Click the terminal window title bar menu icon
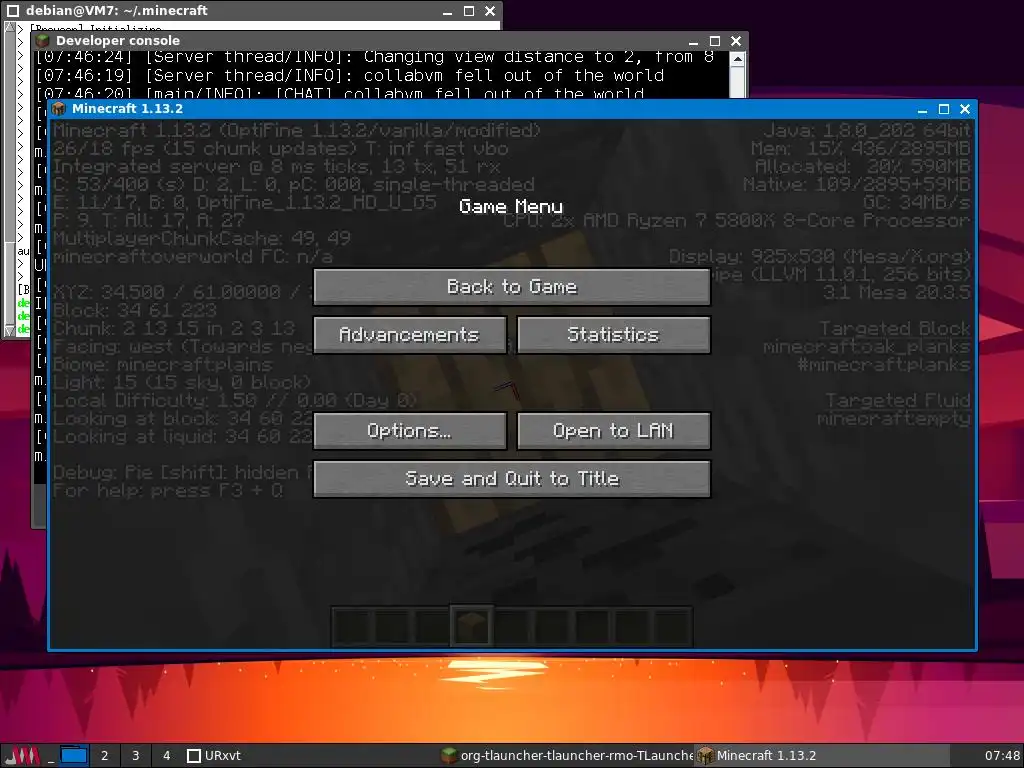 click(12, 10)
